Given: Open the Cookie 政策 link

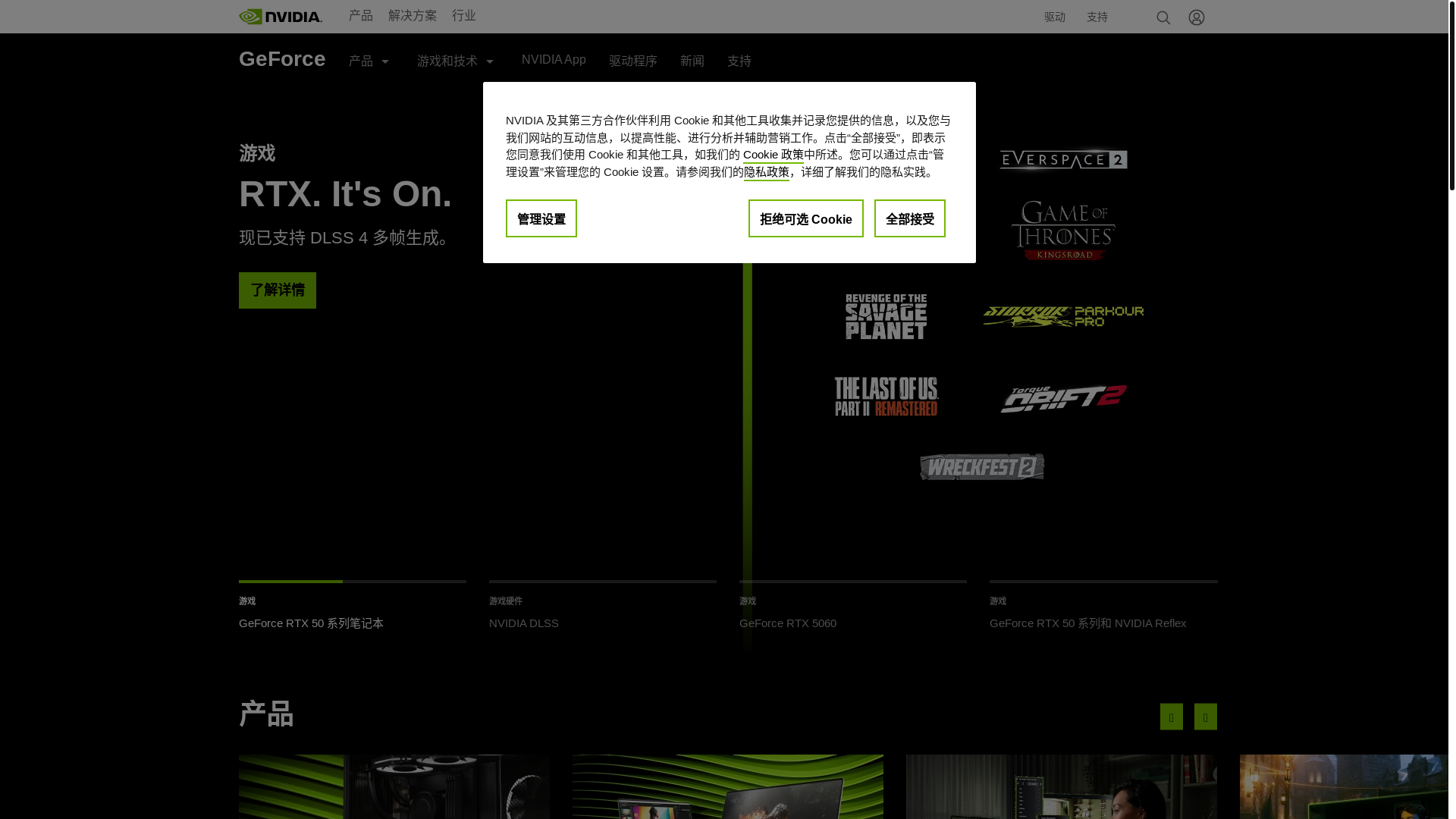Looking at the screenshot, I should (773, 155).
